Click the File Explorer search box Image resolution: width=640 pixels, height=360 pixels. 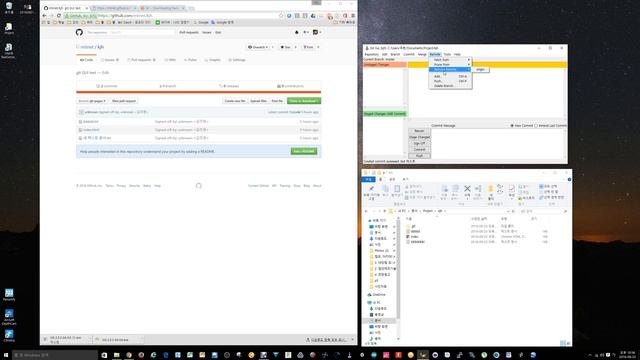pyautogui.click(x=543, y=211)
